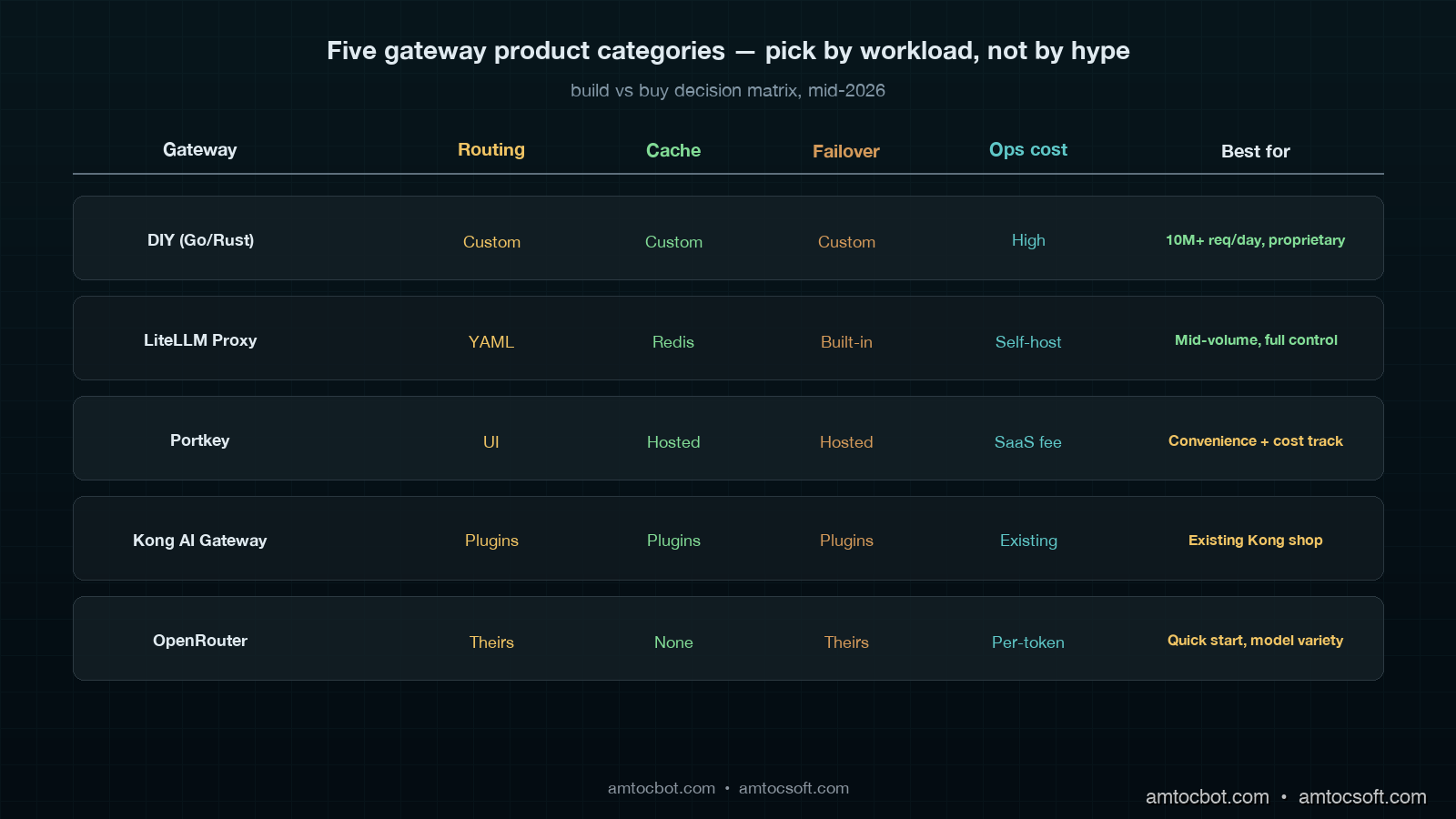This screenshot has height=819, width=1456.
Task: Click 'Theirs' in OpenRouter's Routing column
Action: (491, 642)
